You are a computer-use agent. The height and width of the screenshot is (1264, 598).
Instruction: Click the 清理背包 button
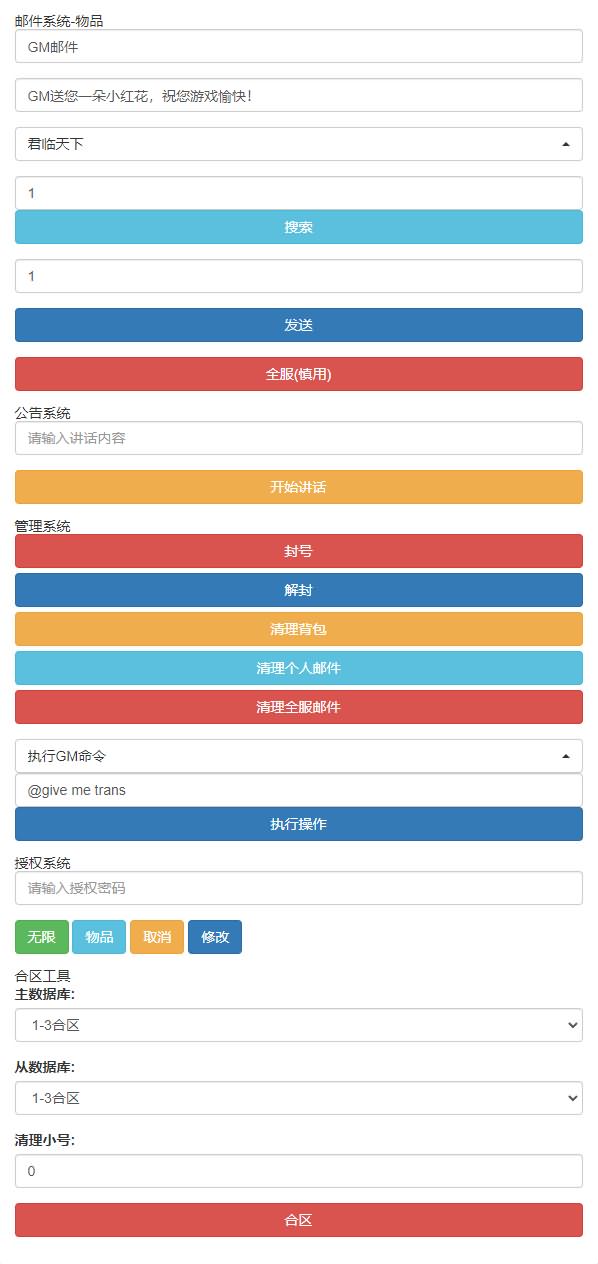tap(299, 629)
